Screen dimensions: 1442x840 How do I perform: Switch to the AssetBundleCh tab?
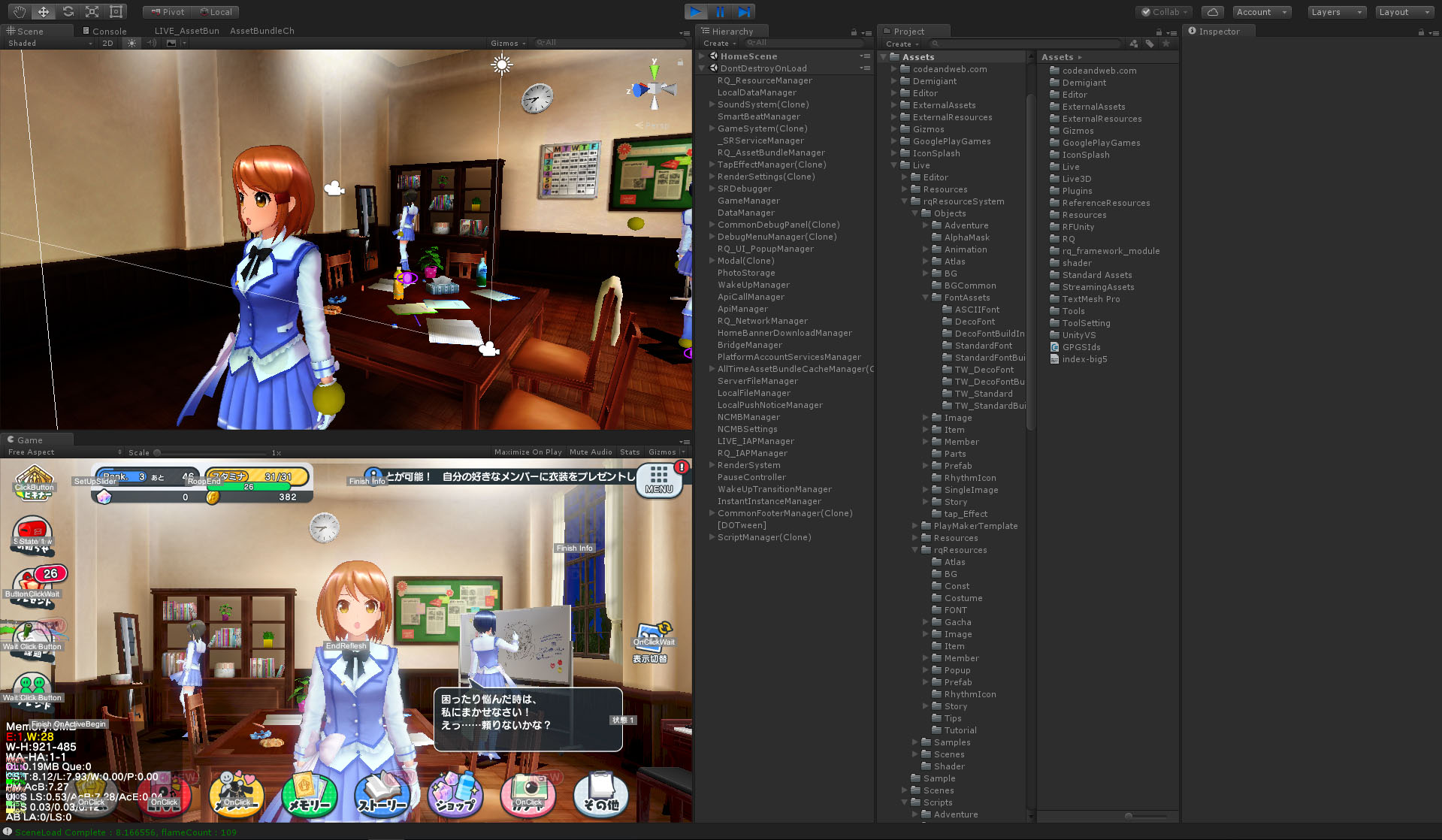[x=261, y=32]
